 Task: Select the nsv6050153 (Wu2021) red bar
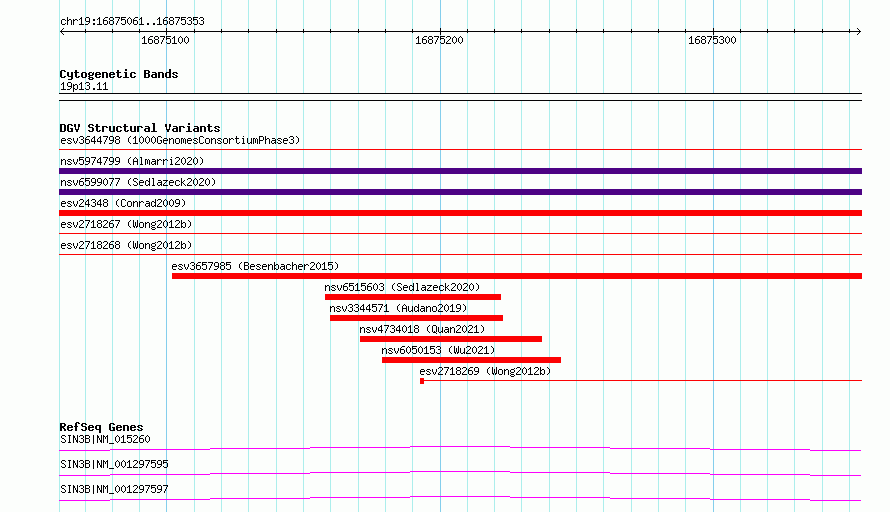coord(472,360)
